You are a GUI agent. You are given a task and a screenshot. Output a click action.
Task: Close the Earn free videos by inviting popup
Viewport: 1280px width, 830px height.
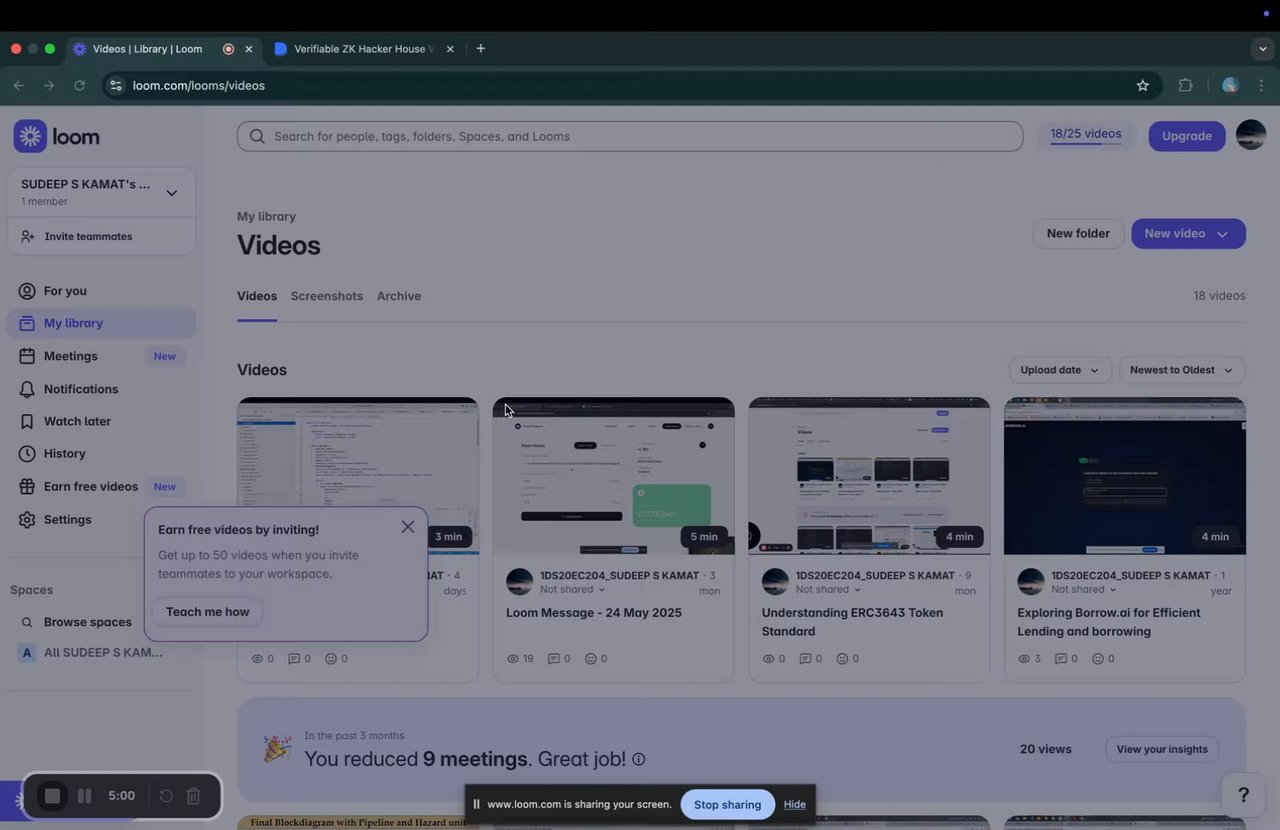click(408, 527)
